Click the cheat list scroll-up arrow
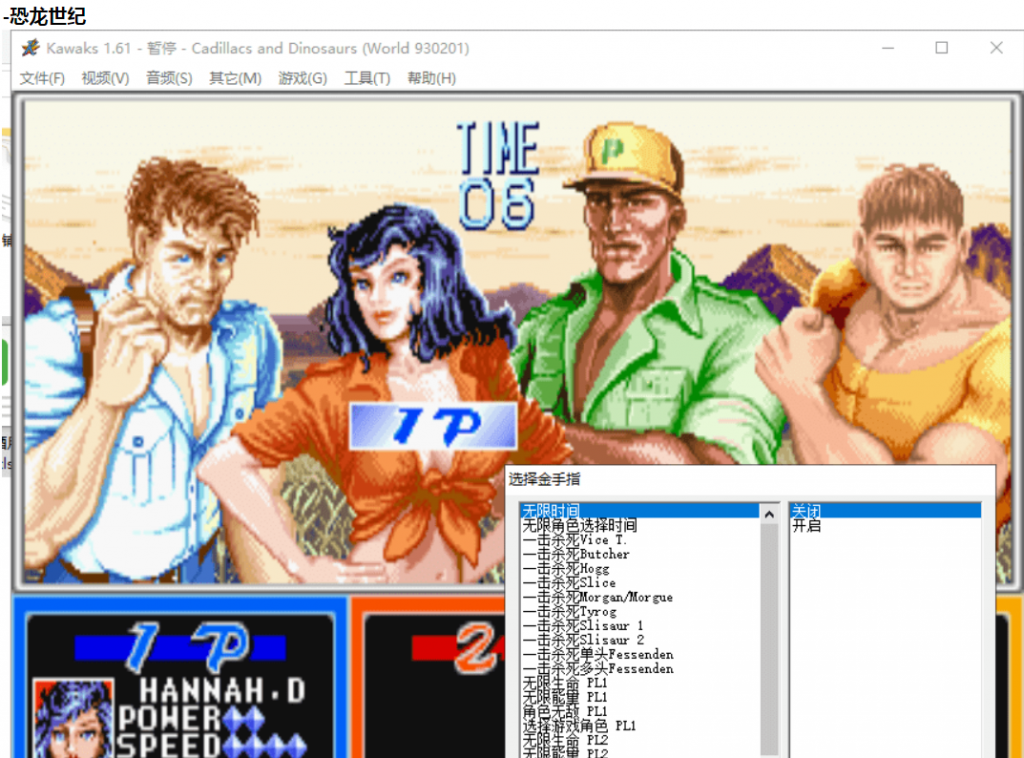 (x=769, y=514)
